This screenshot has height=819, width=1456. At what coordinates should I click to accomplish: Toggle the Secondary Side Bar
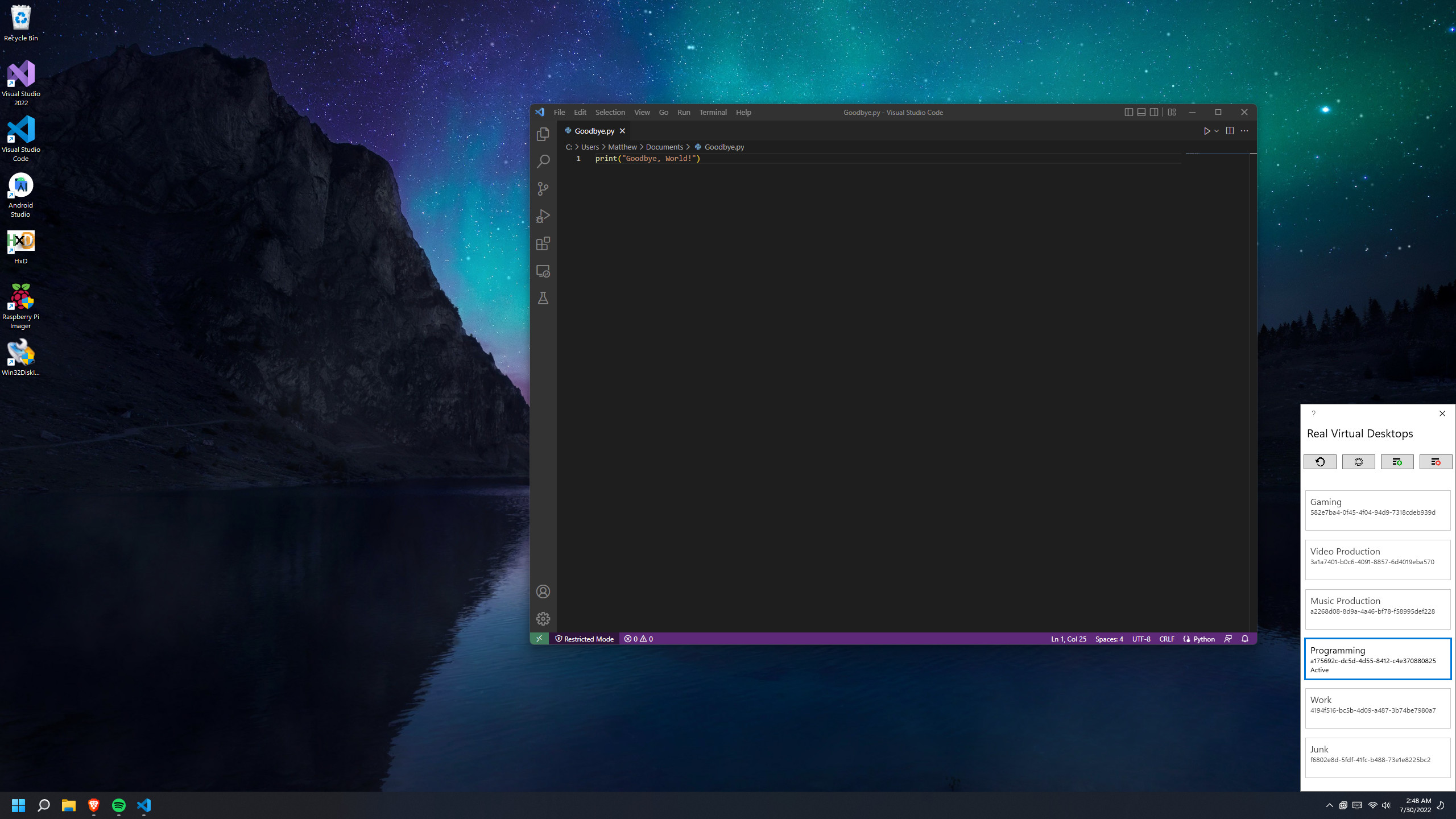[1153, 112]
